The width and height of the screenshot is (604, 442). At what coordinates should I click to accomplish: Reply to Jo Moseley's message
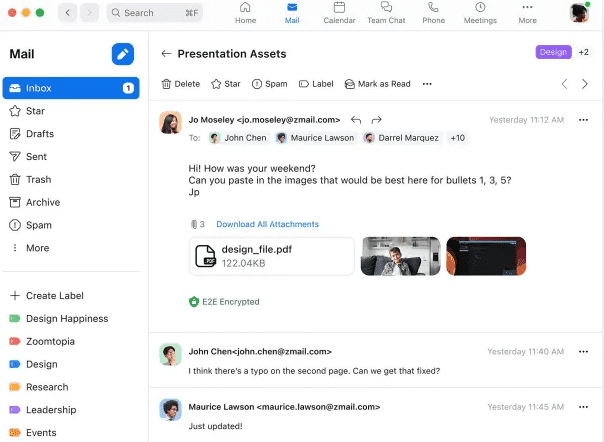tap(356, 120)
